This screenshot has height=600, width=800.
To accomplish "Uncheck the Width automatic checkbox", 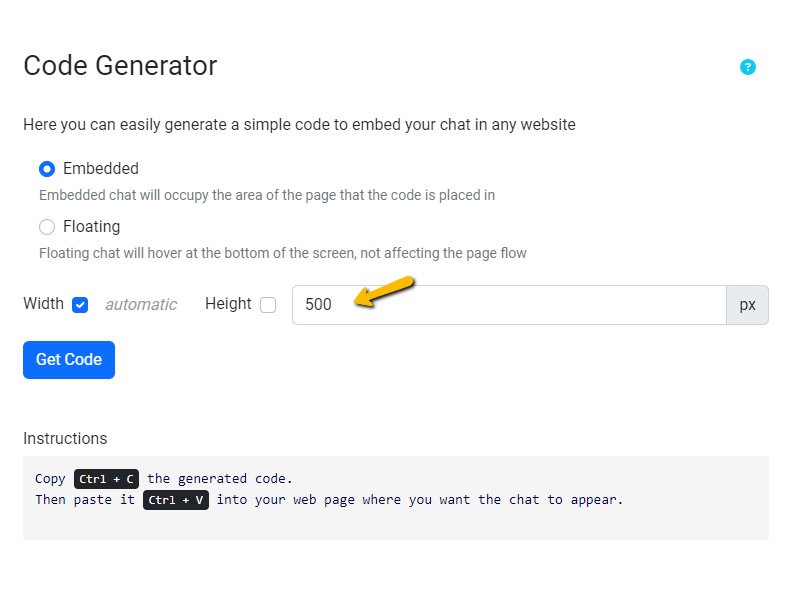I will click(81, 305).
